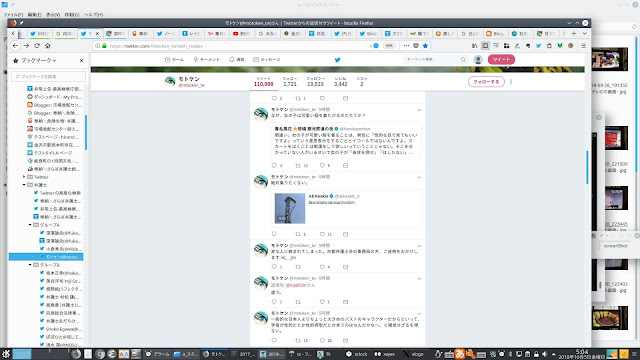
Task: Open Firefox Library icon in toolbar
Action: point(474,46)
